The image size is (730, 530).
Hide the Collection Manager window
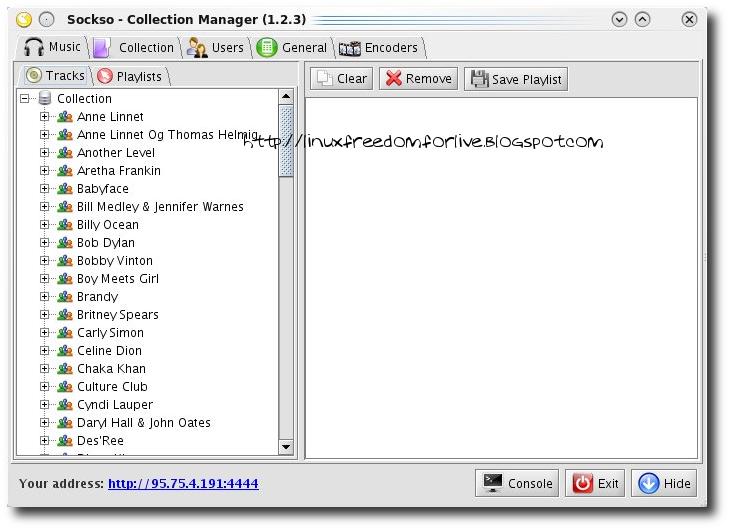664,483
